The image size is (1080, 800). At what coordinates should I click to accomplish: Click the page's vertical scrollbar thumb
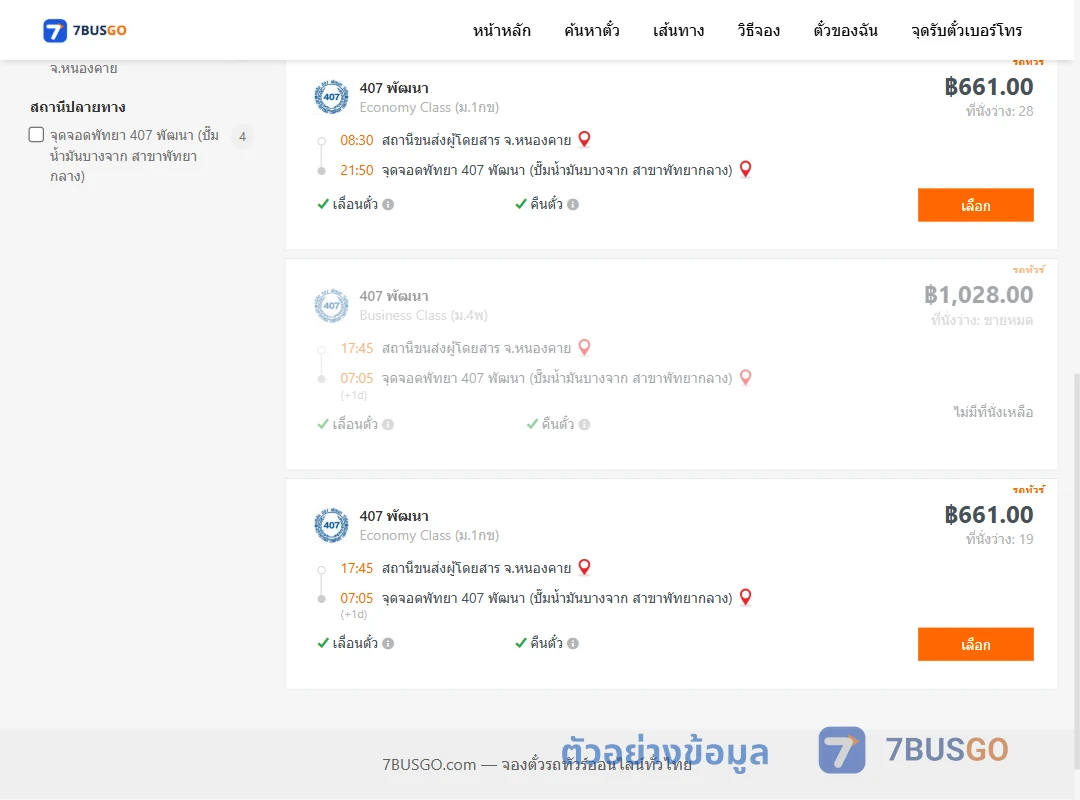[x=1076, y=572]
